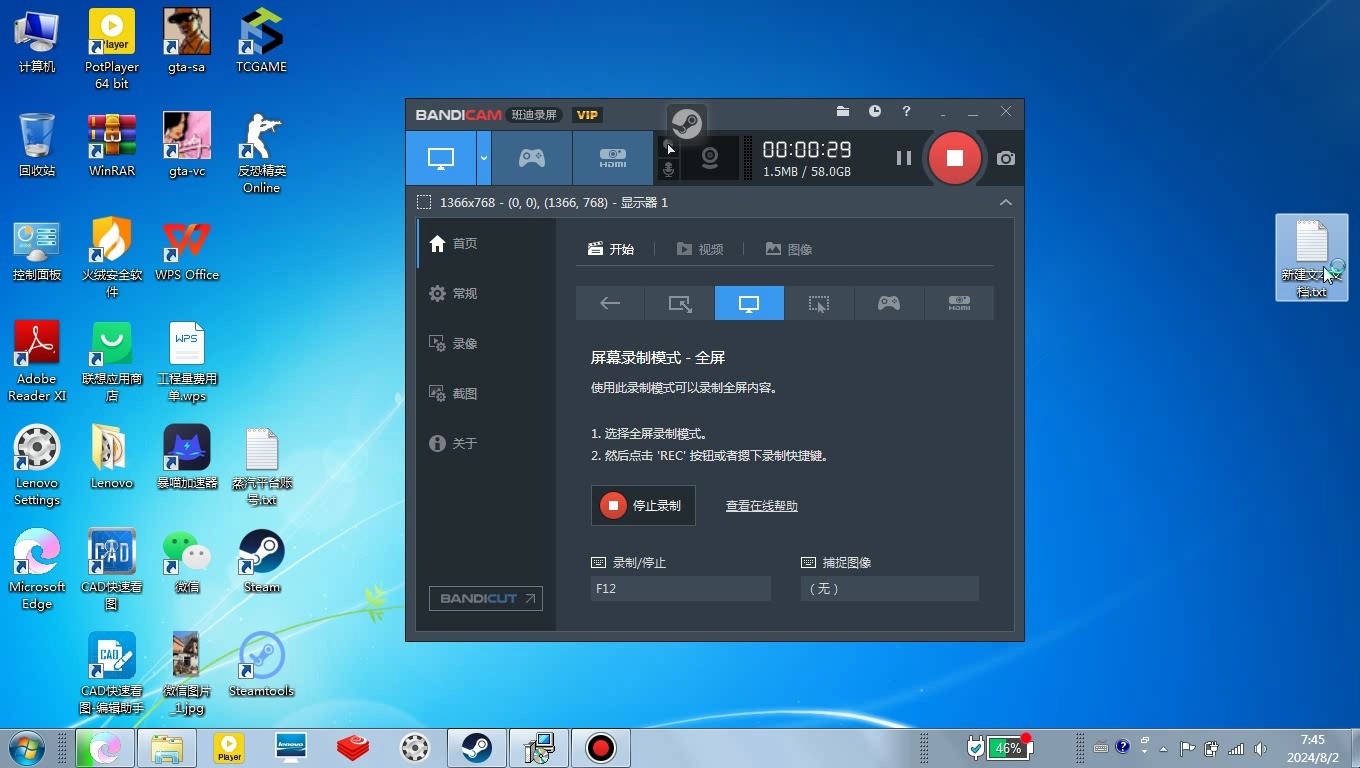Toggle the microphone recording icon

(x=669, y=170)
